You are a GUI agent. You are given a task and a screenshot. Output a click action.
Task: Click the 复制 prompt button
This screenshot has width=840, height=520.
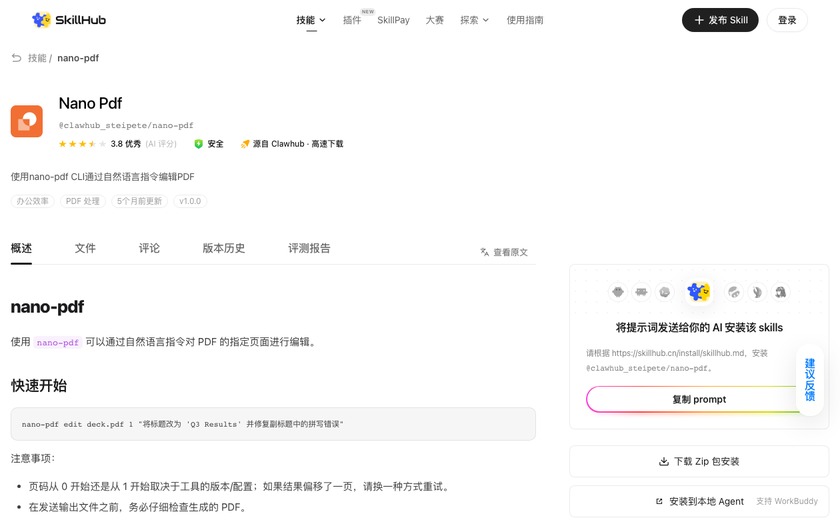(x=699, y=400)
